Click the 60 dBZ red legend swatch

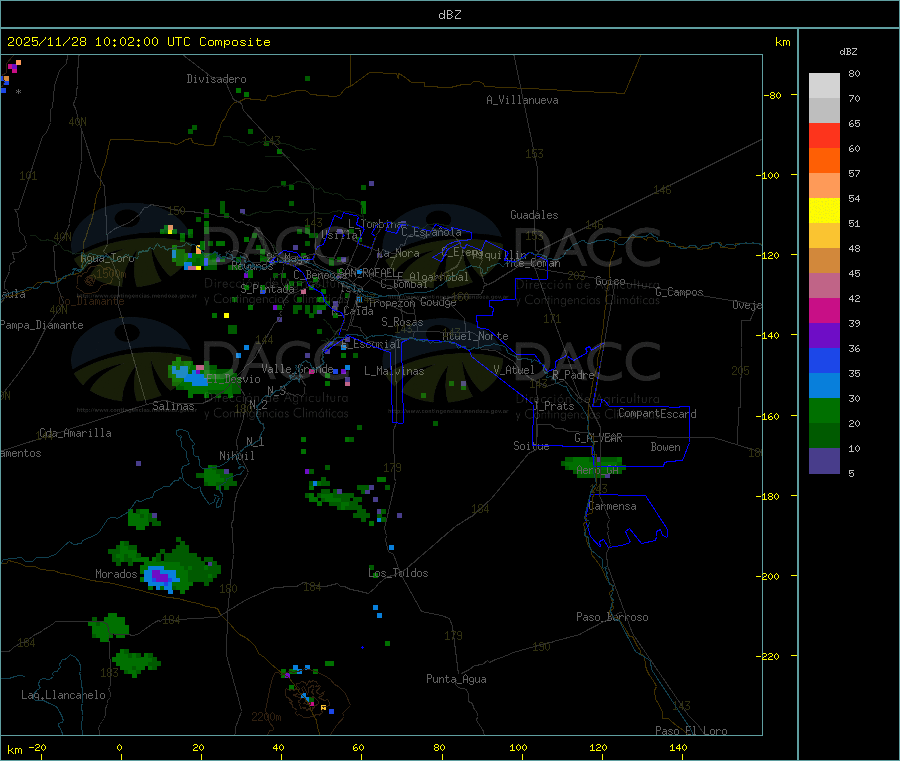pyautogui.click(x=824, y=135)
